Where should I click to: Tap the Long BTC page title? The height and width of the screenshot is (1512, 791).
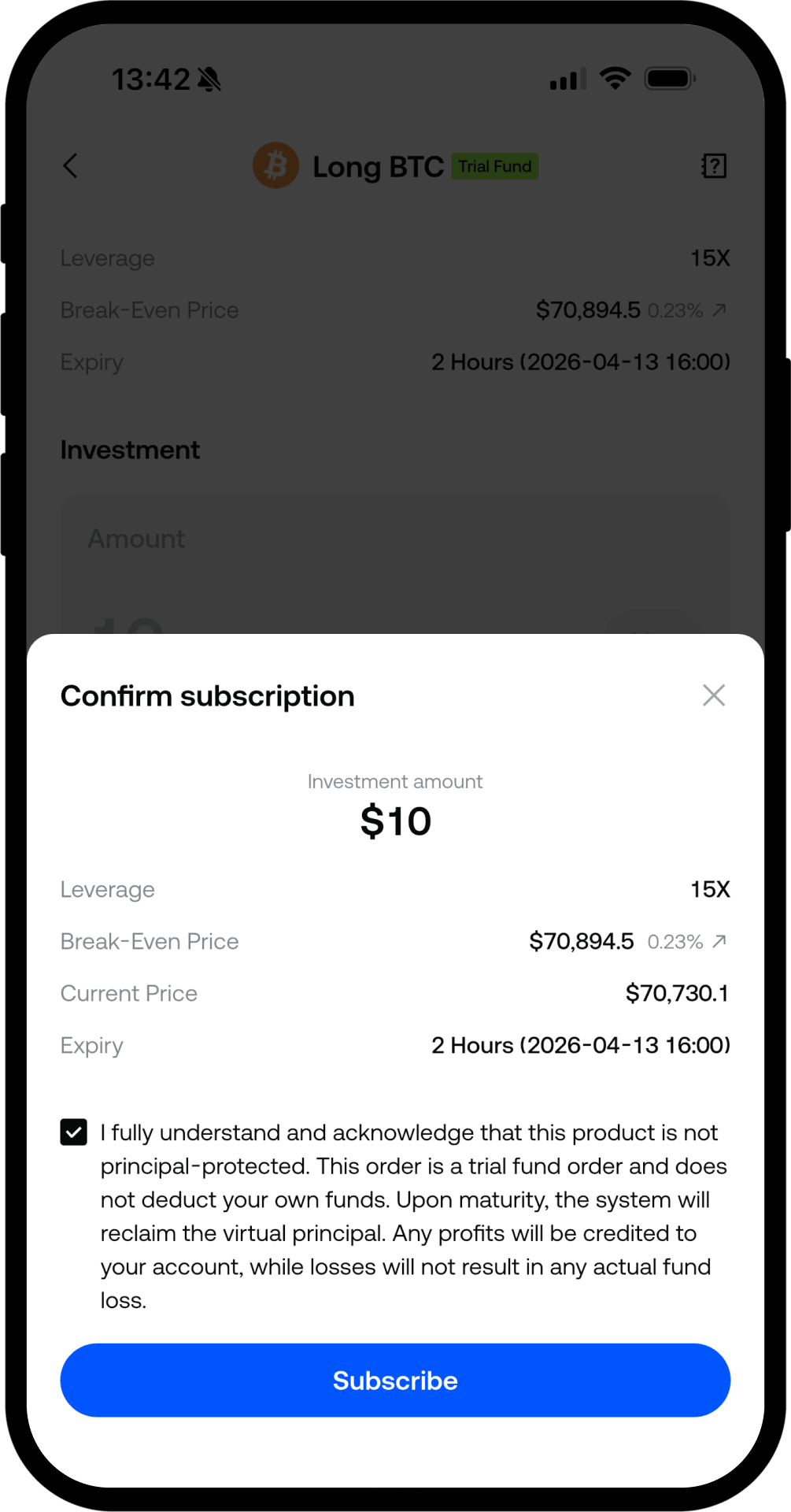(379, 167)
